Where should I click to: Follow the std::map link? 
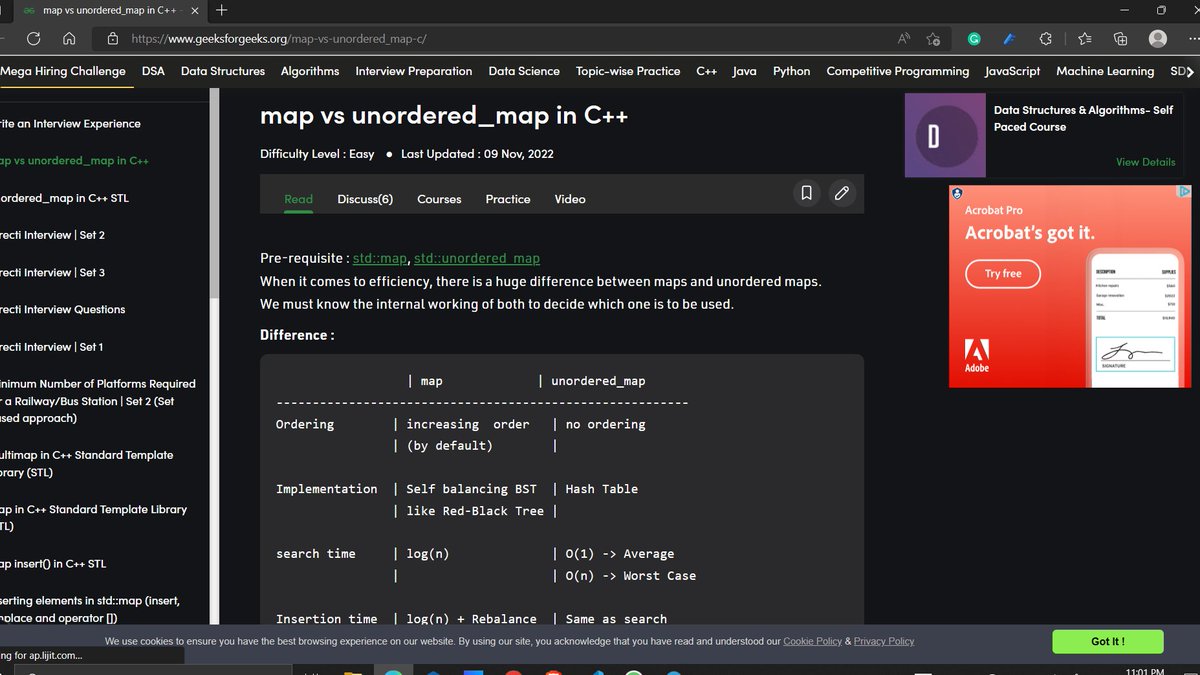380,258
